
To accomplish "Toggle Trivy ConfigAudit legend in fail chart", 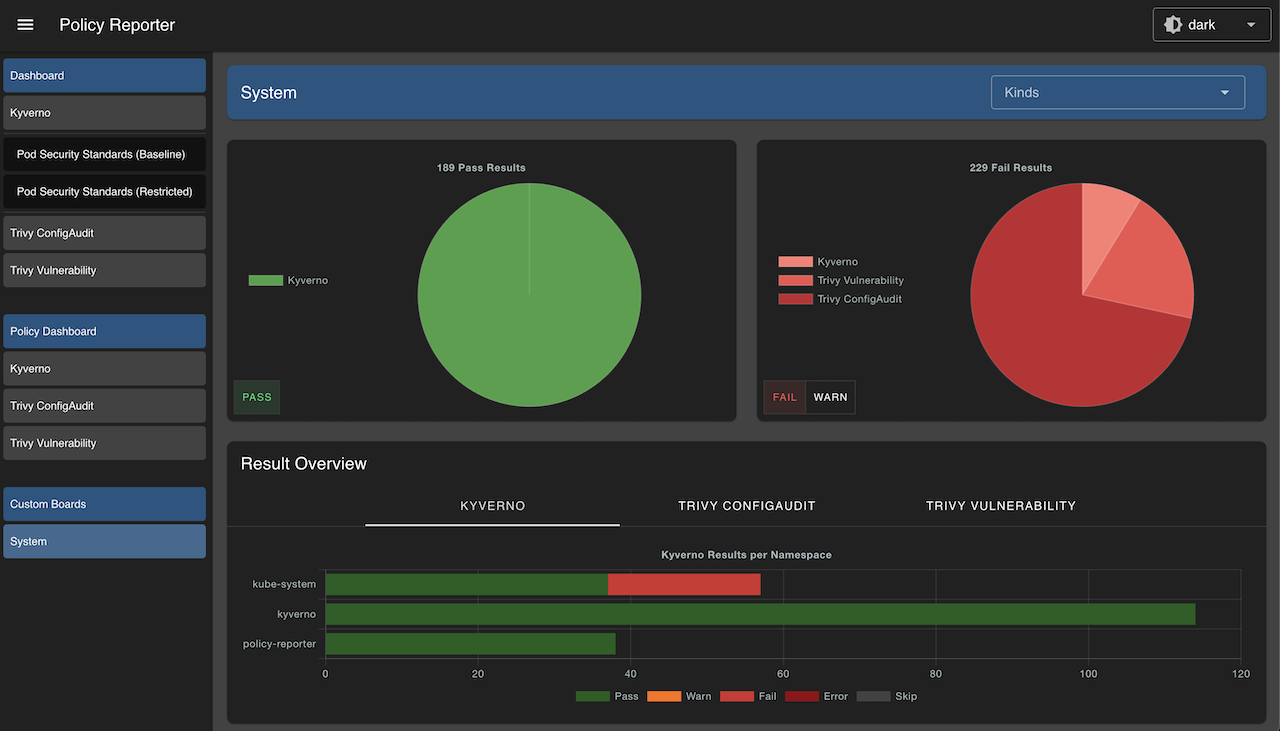I will point(840,299).
